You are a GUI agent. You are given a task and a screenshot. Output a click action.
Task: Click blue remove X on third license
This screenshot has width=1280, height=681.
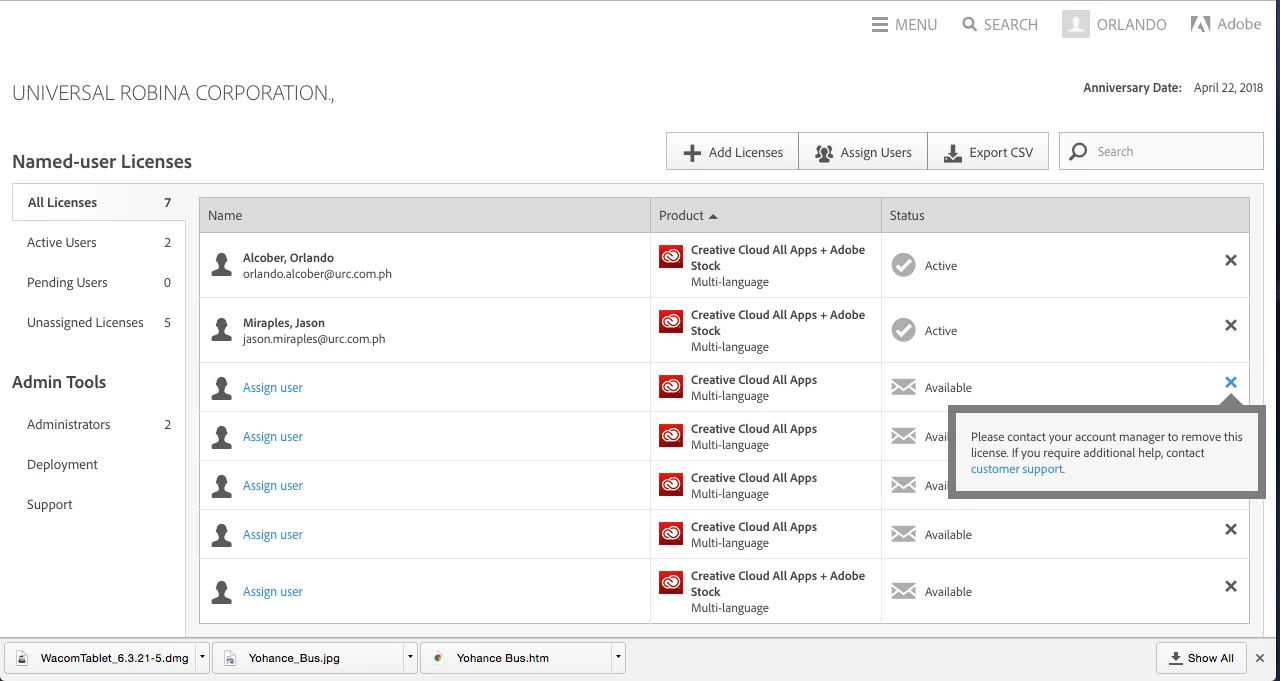[1231, 382]
